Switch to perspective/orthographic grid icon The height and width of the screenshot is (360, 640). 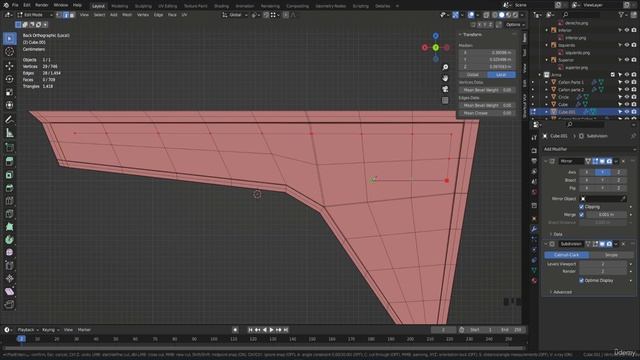coord(445,100)
